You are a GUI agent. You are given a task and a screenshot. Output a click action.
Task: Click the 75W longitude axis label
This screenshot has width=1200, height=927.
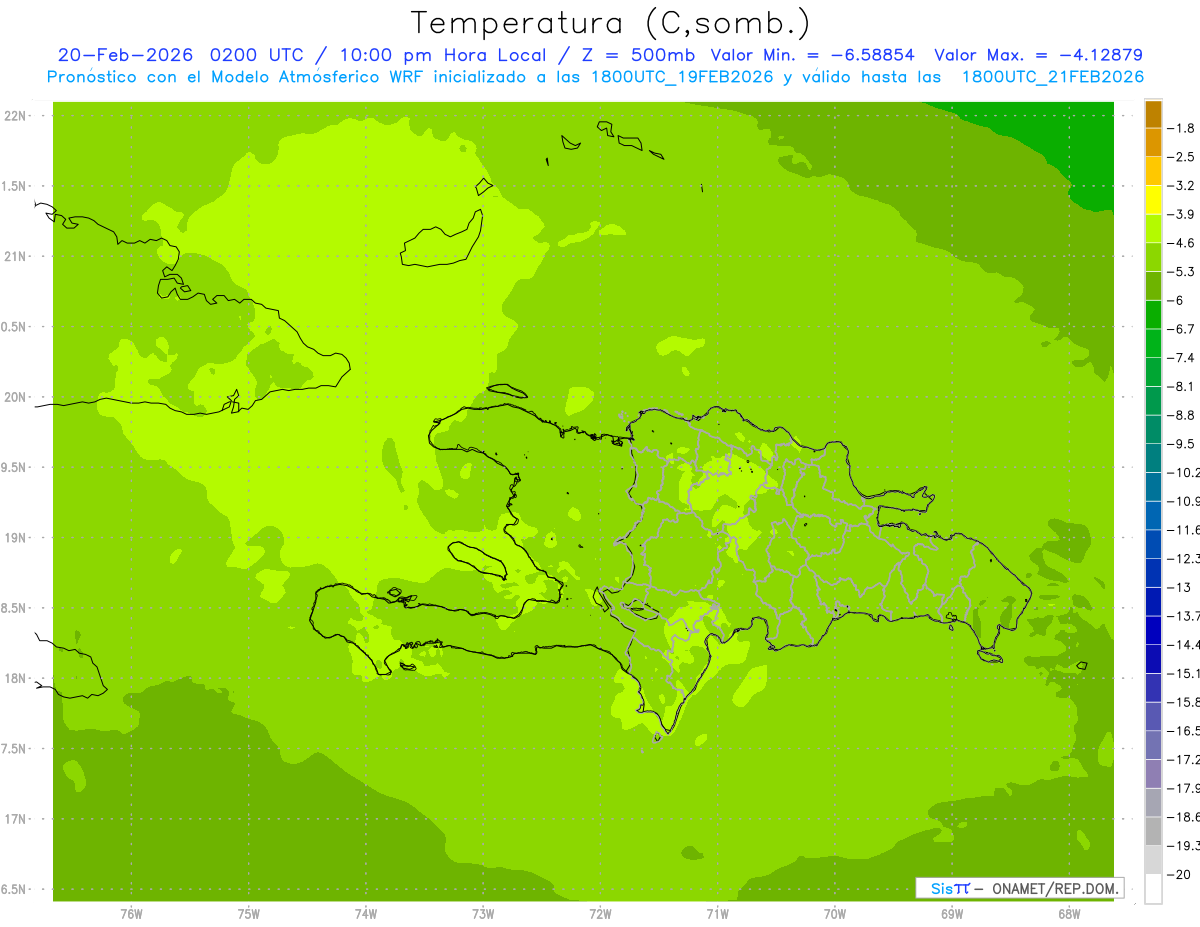[249, 914]
